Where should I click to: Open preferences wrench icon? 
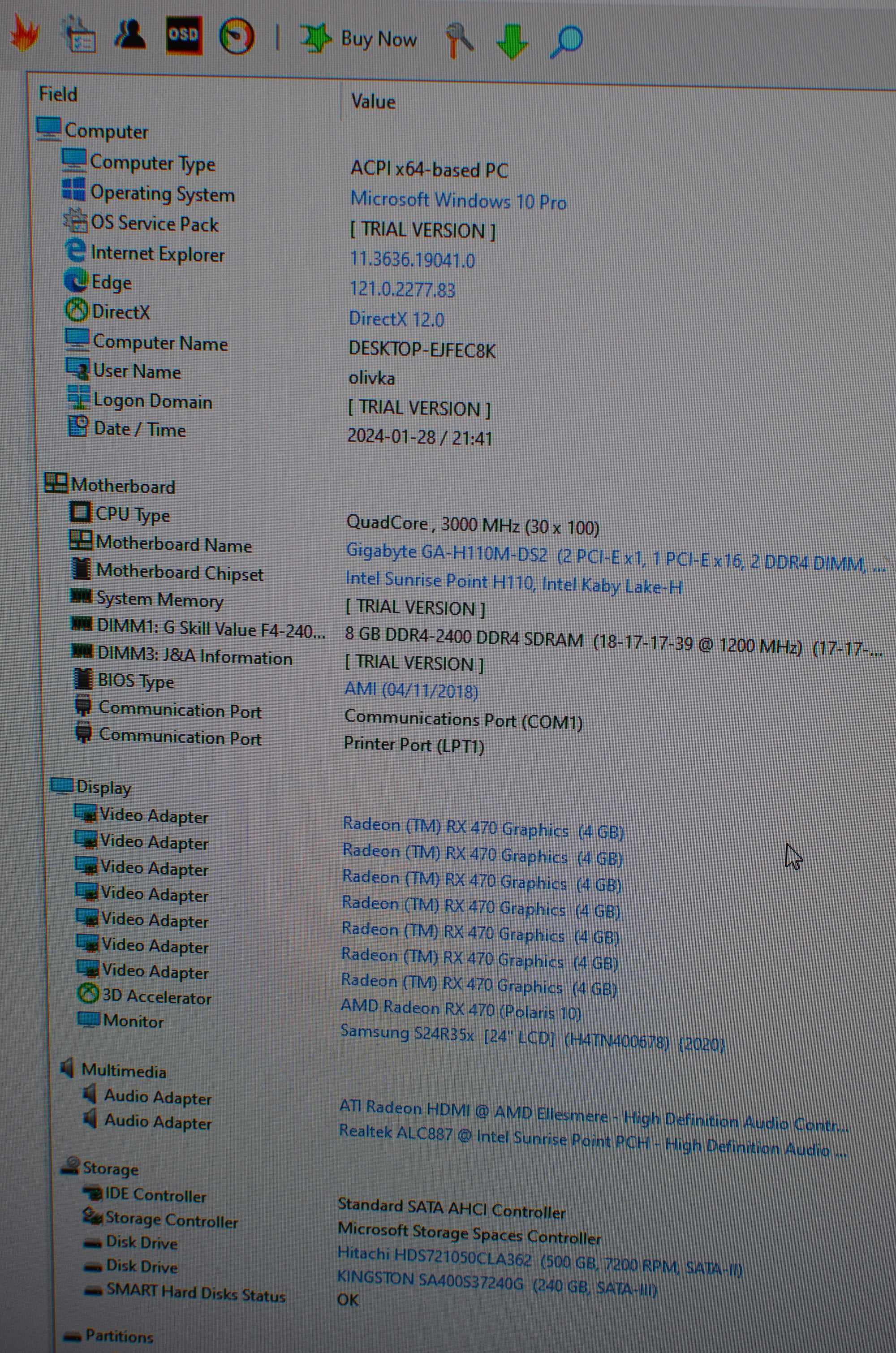[x=459, y=40]
